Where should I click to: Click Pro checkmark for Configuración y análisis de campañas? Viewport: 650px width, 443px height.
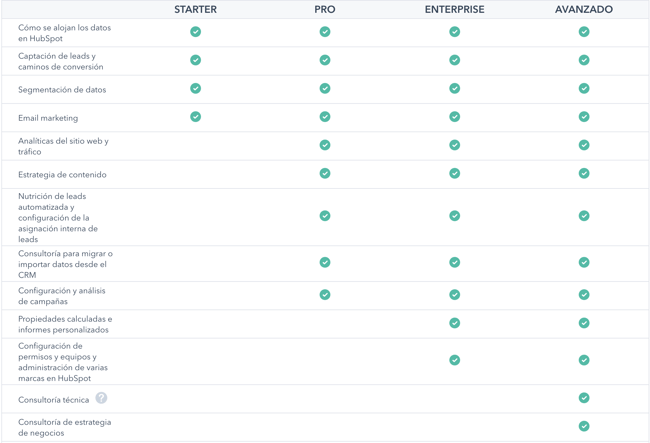pyautogui.click(x=325, y=295)
